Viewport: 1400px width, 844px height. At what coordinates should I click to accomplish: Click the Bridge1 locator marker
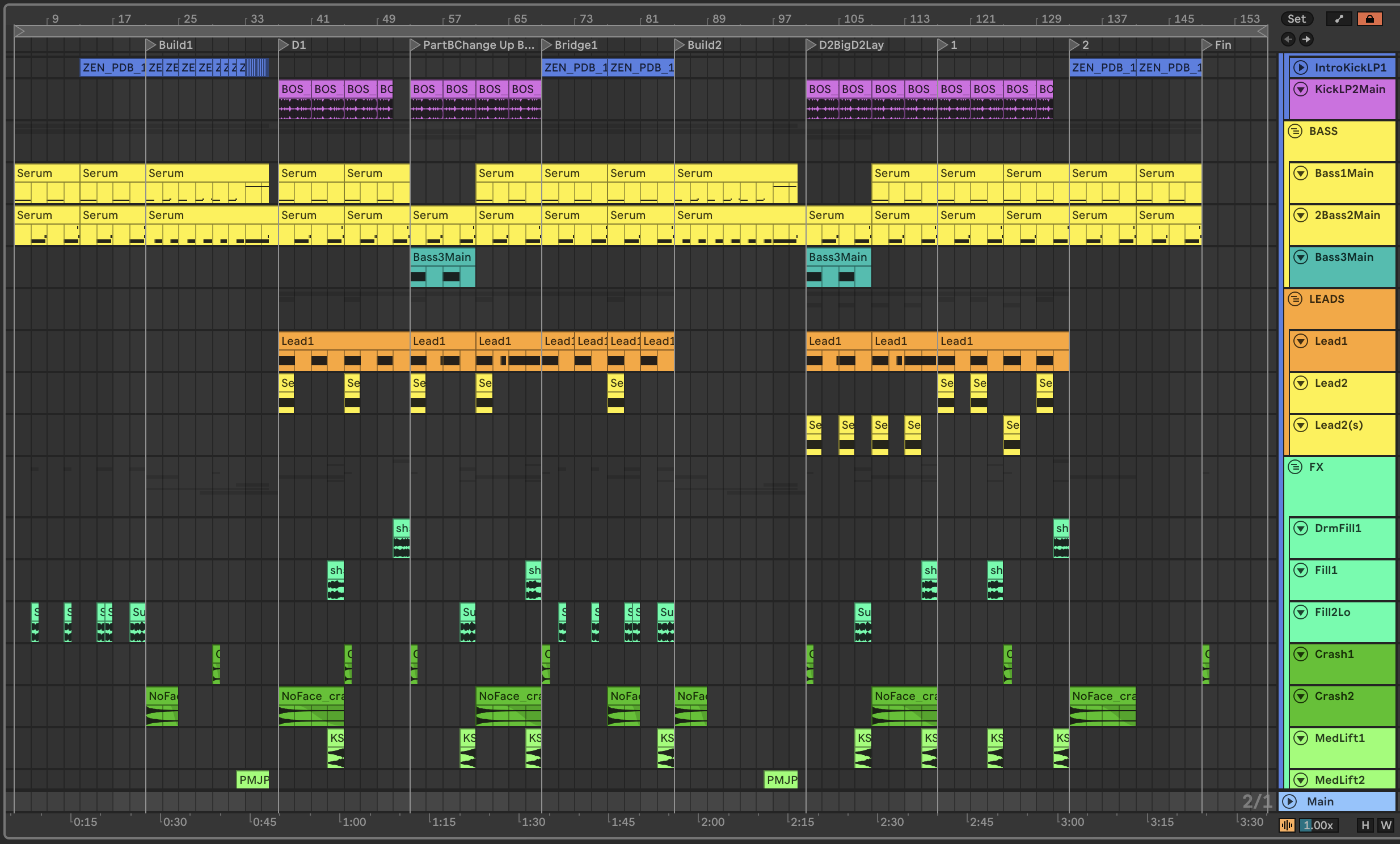547,44
